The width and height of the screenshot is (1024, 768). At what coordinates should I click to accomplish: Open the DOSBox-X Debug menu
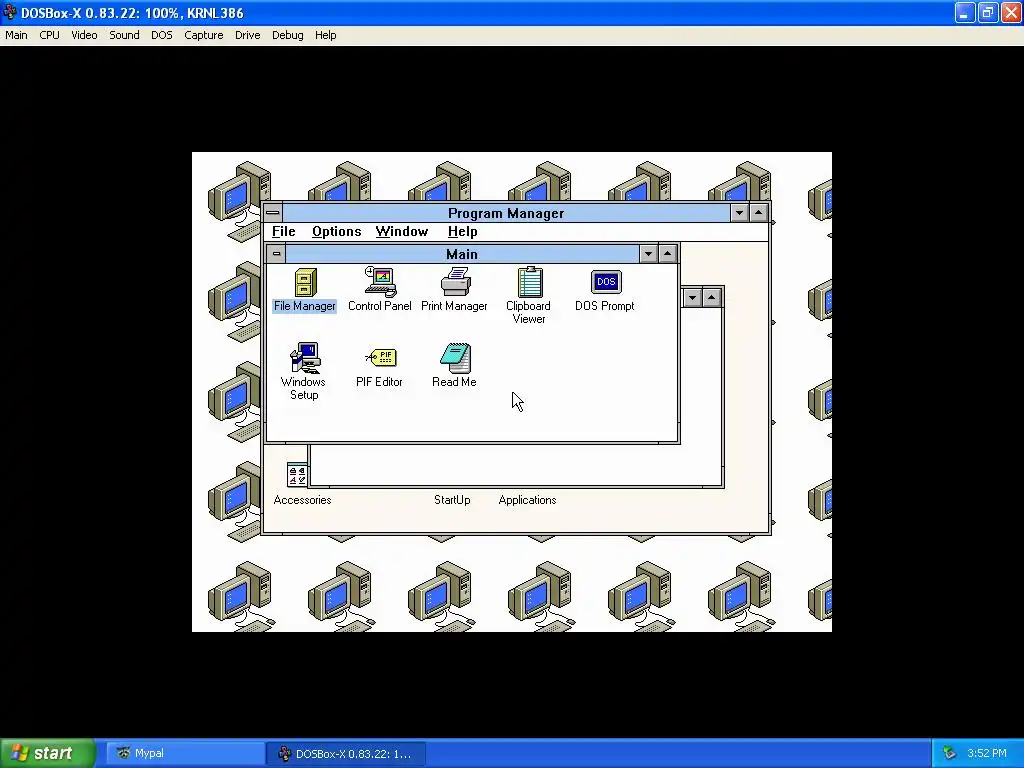coord(287,35)
